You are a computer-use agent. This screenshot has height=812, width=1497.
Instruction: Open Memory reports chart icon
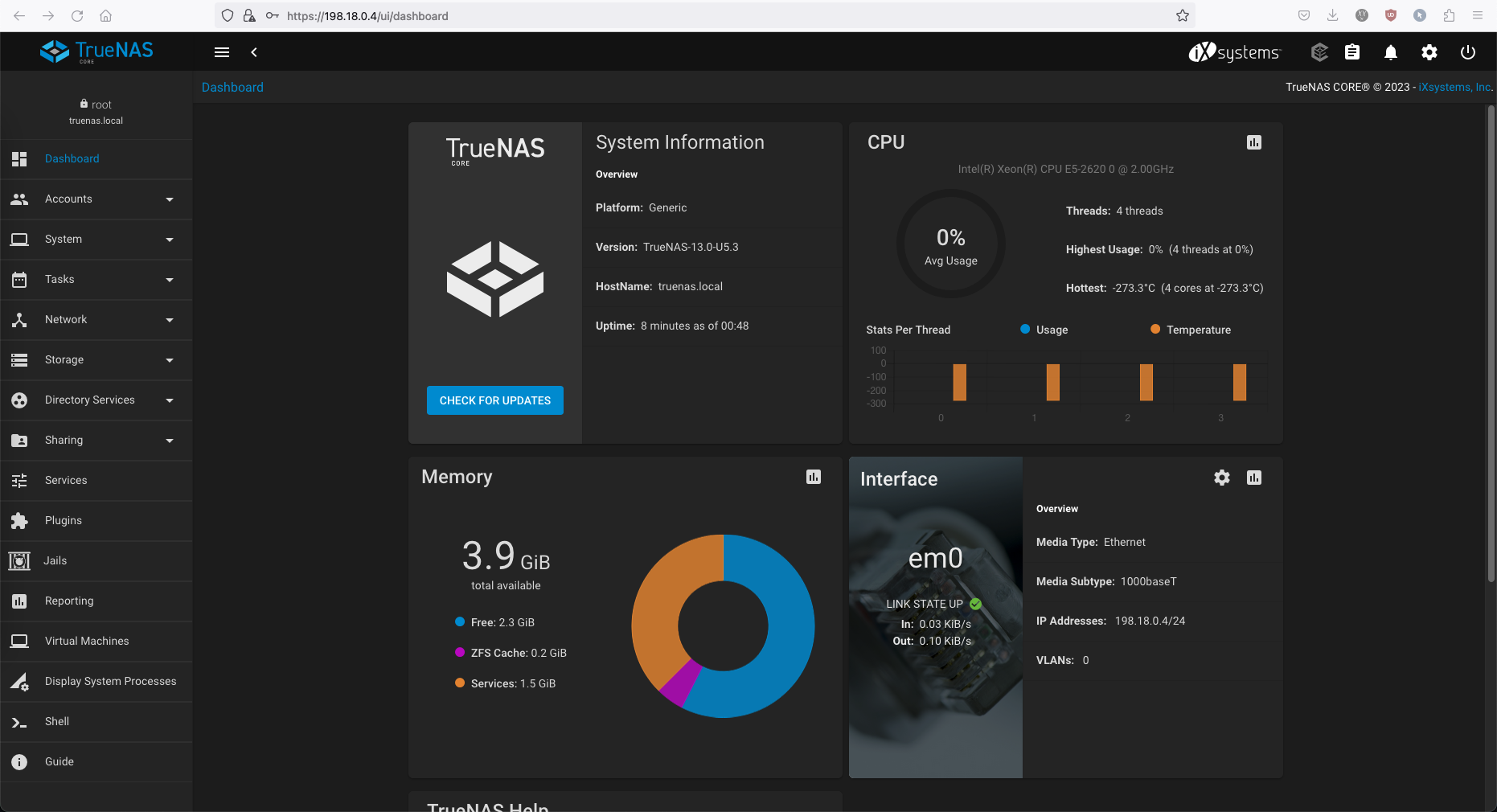click(x=813, y=477)
